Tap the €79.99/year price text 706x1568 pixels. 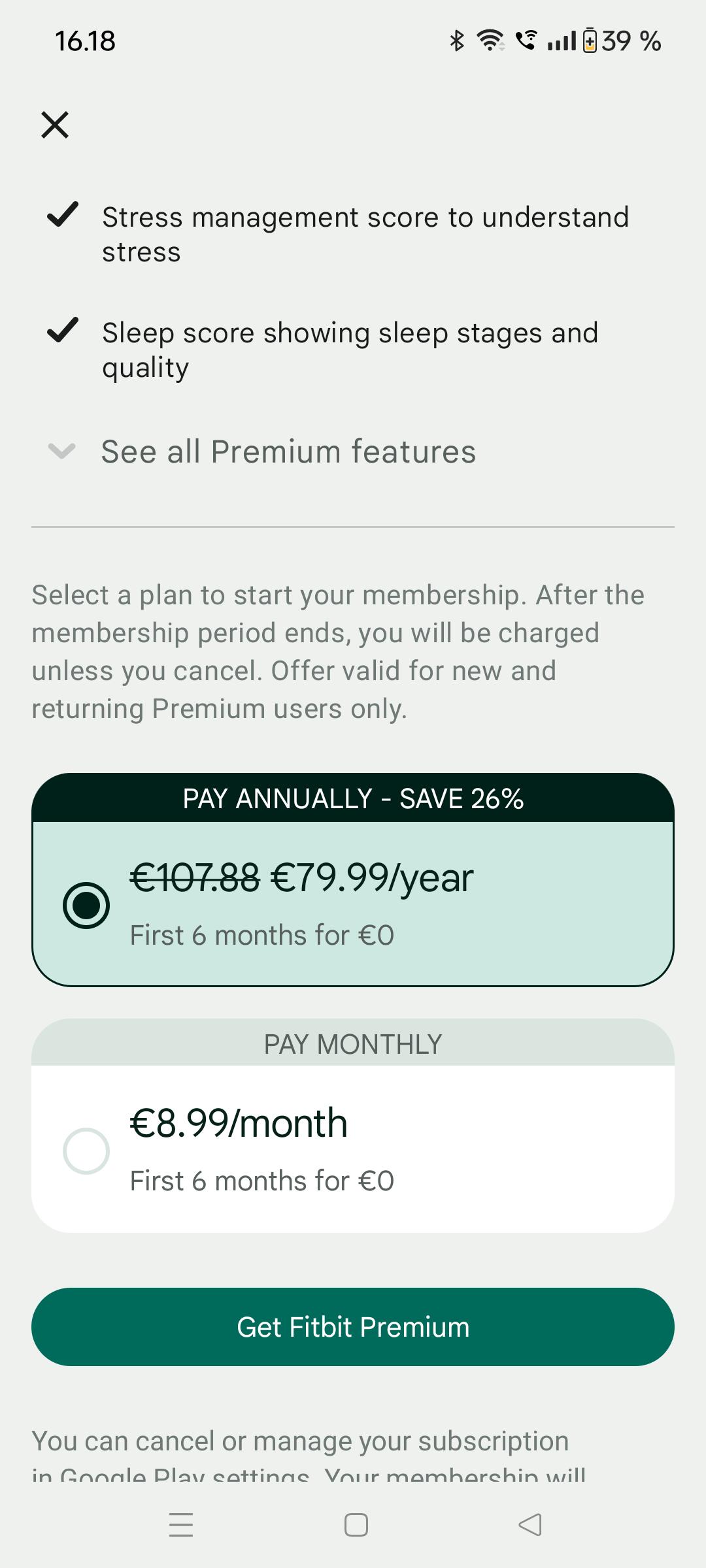point(371,877)
